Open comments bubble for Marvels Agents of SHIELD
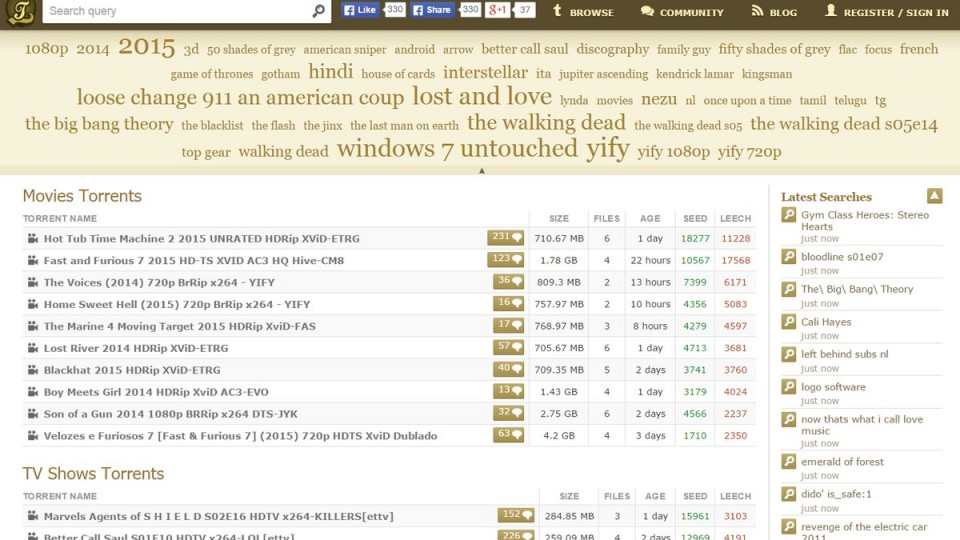 pos(515,516)
